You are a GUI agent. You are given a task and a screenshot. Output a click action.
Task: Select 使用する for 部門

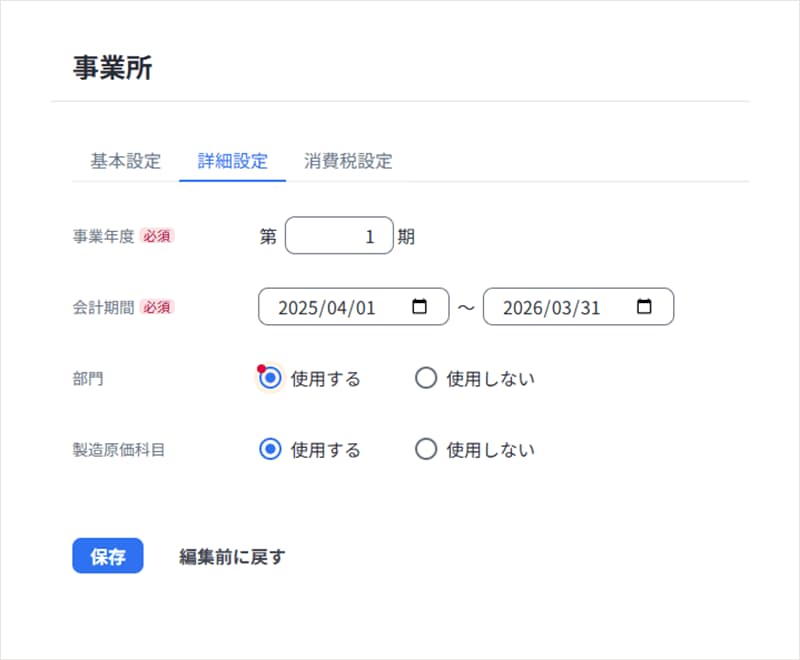click(x=269, y=379)
